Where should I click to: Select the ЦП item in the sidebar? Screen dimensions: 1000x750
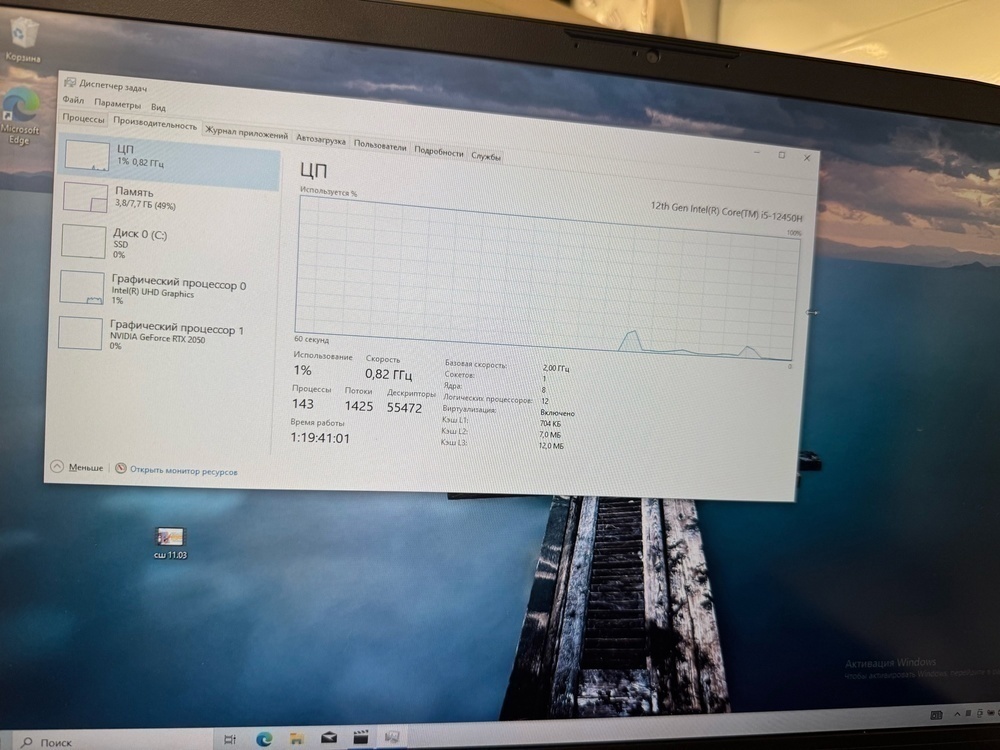pos(168,159)
